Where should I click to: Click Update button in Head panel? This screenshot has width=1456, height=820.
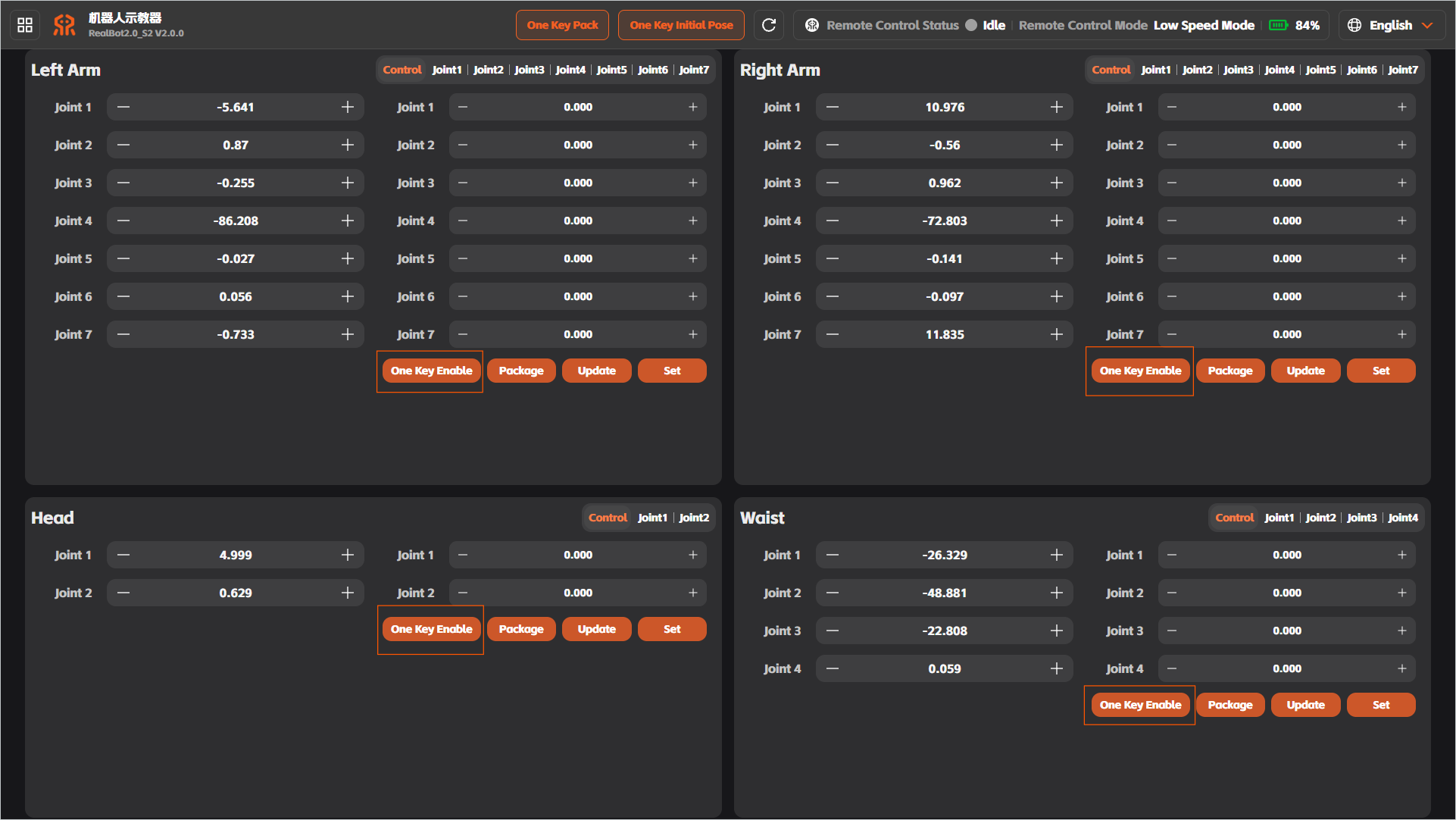click(x=597, y=629)
